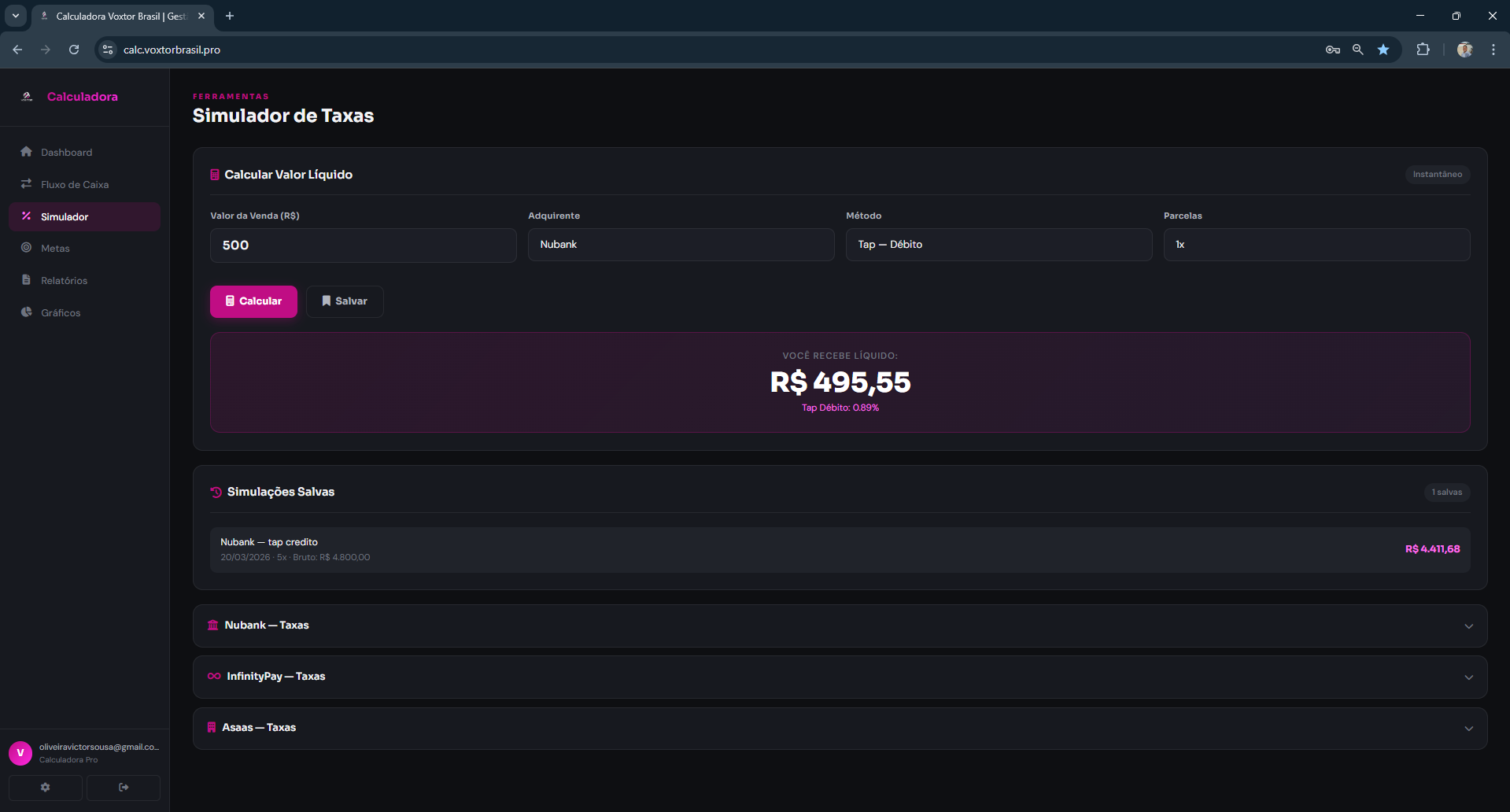Viewport: 1510px width, 812px height.
Task: Expand the Asaas — Taxas section
Action: (x=839, y=728)
